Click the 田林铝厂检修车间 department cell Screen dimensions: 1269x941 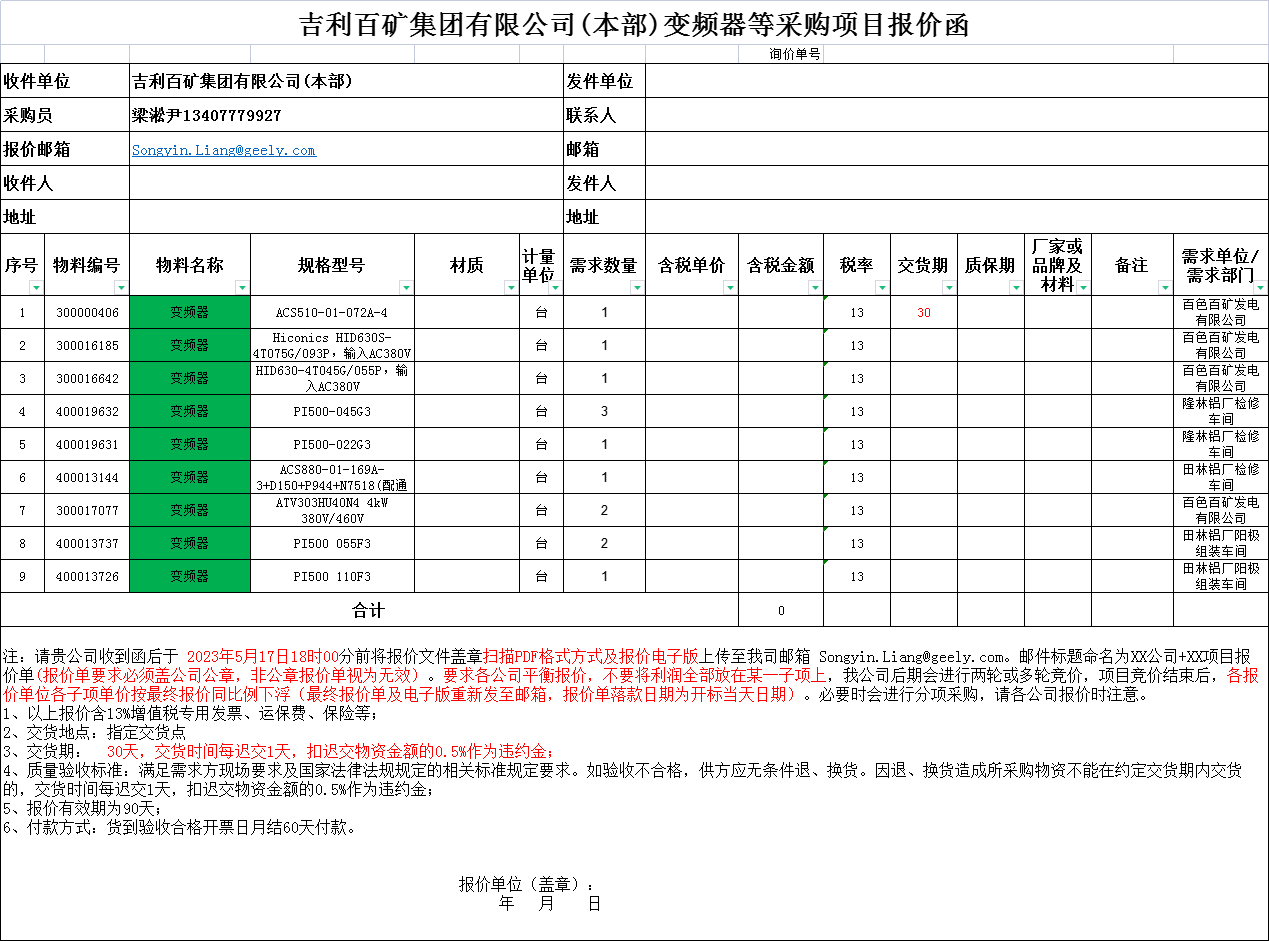click(x=1221, y=477)
